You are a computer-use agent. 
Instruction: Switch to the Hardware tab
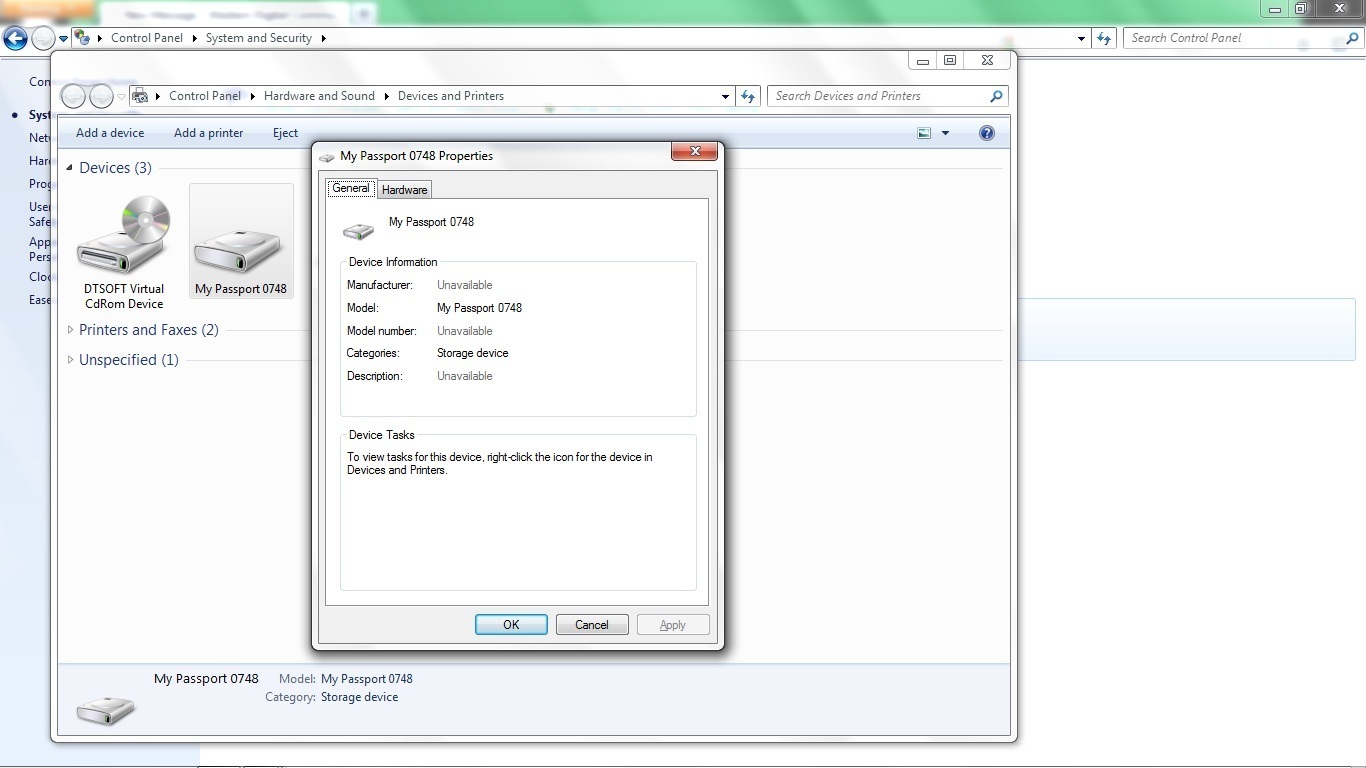pyautogui.click(x=405, y=190)
